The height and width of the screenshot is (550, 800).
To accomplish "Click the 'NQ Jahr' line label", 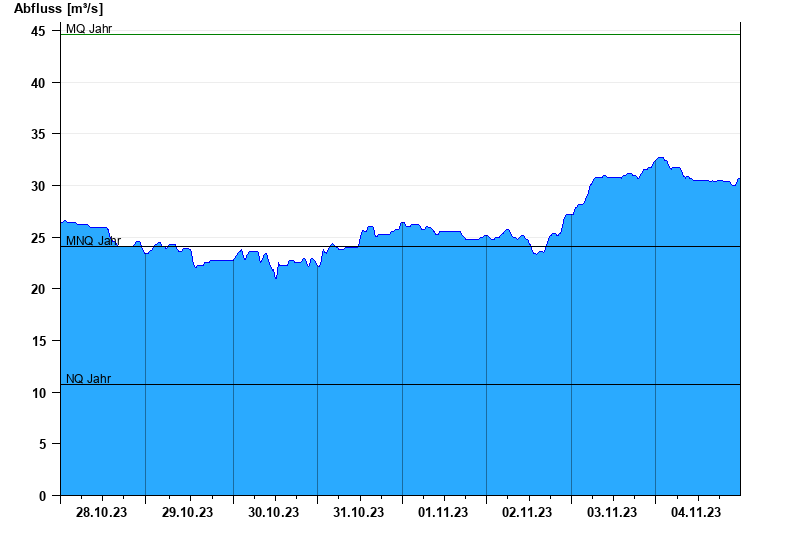I will click(88, 379).
